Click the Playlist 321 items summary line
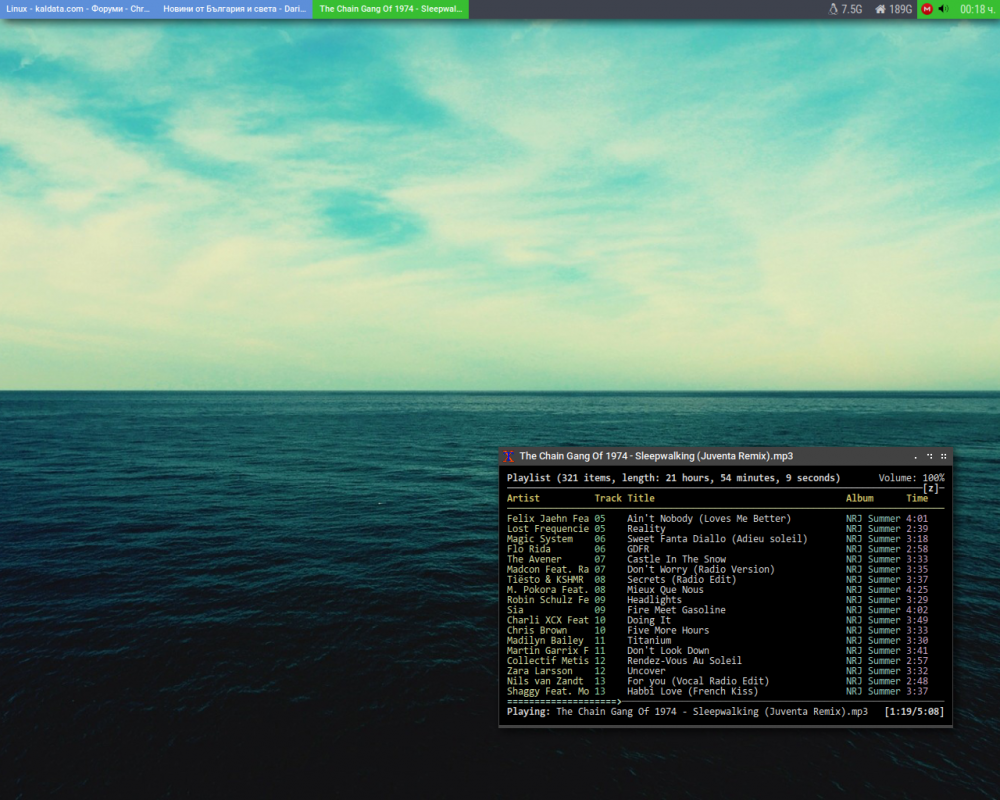Screen dimensions: 1000x800 pyautogui.click(x=673, y=478)
